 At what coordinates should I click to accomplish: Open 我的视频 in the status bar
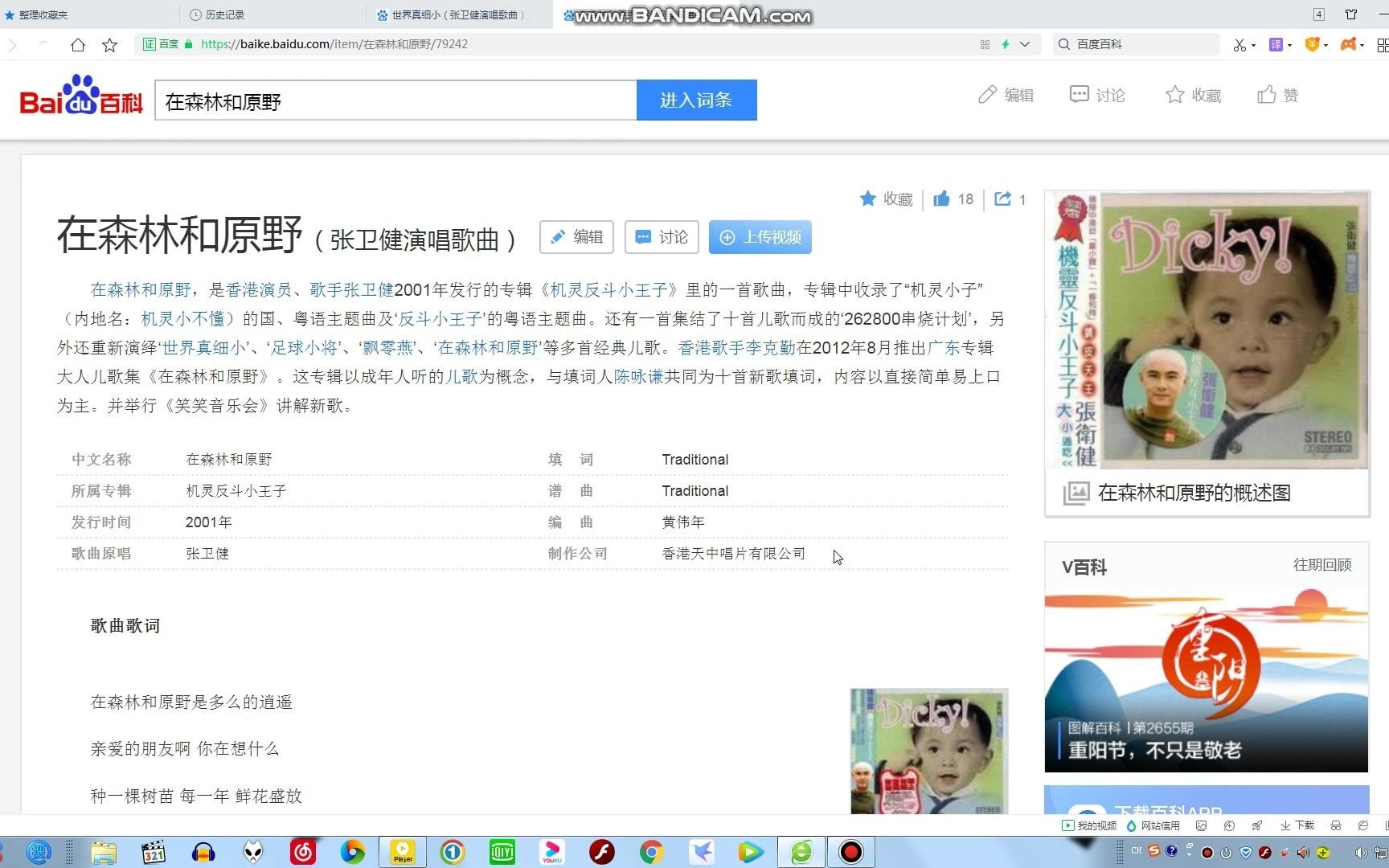pos(1089,825)
